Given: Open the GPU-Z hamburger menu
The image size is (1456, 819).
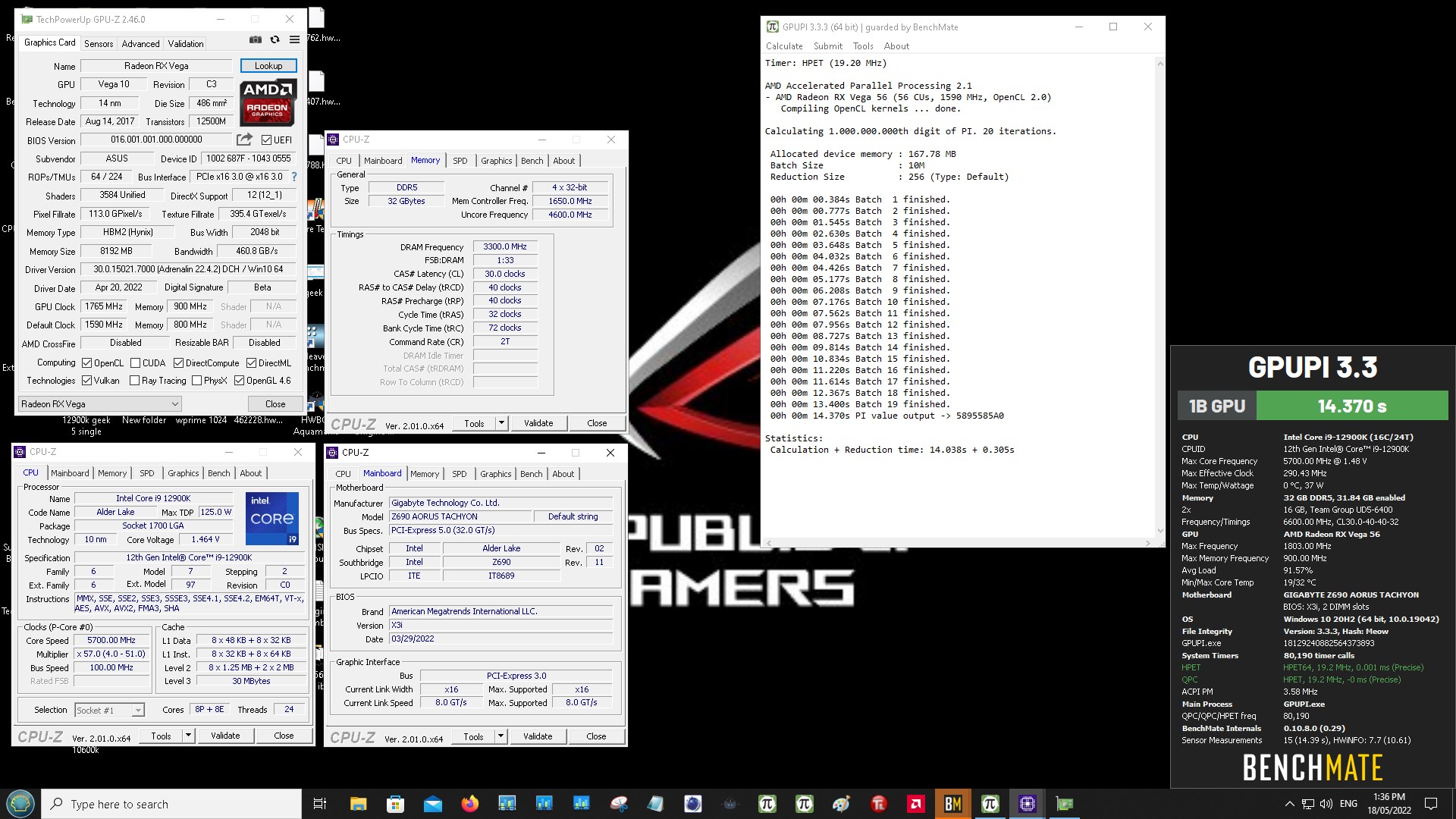Looking at the screenshot, I should (x=294, y=39).
